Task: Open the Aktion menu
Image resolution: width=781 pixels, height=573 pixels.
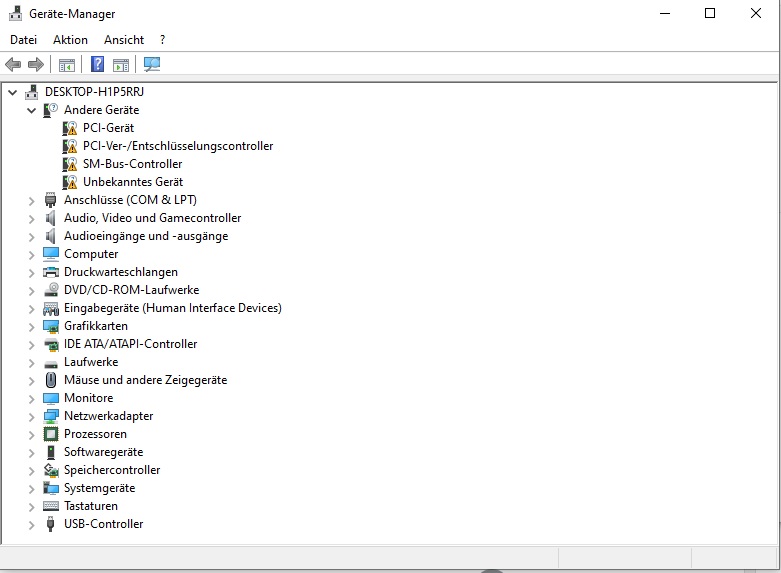Action: pyautogui.click(x=70, y=40)
